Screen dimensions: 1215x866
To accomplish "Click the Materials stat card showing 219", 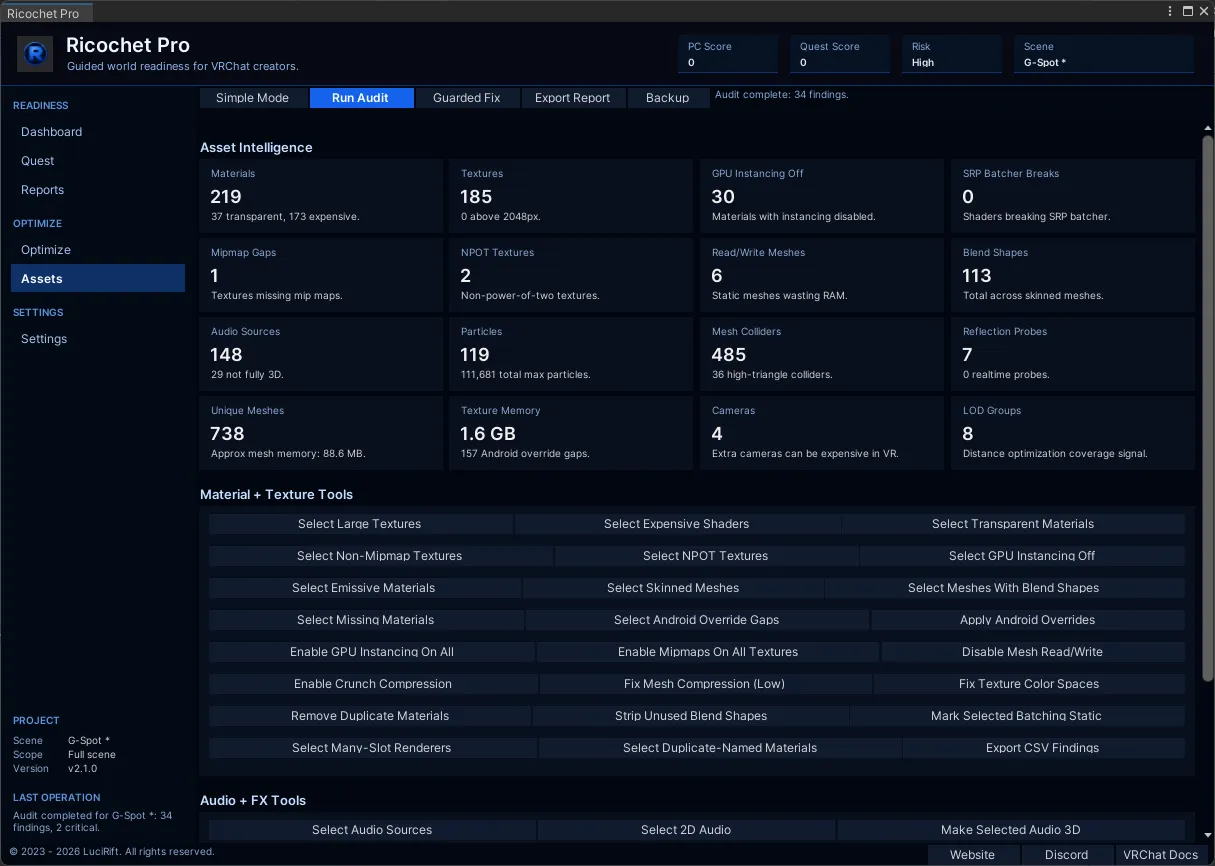I will 320,196.
